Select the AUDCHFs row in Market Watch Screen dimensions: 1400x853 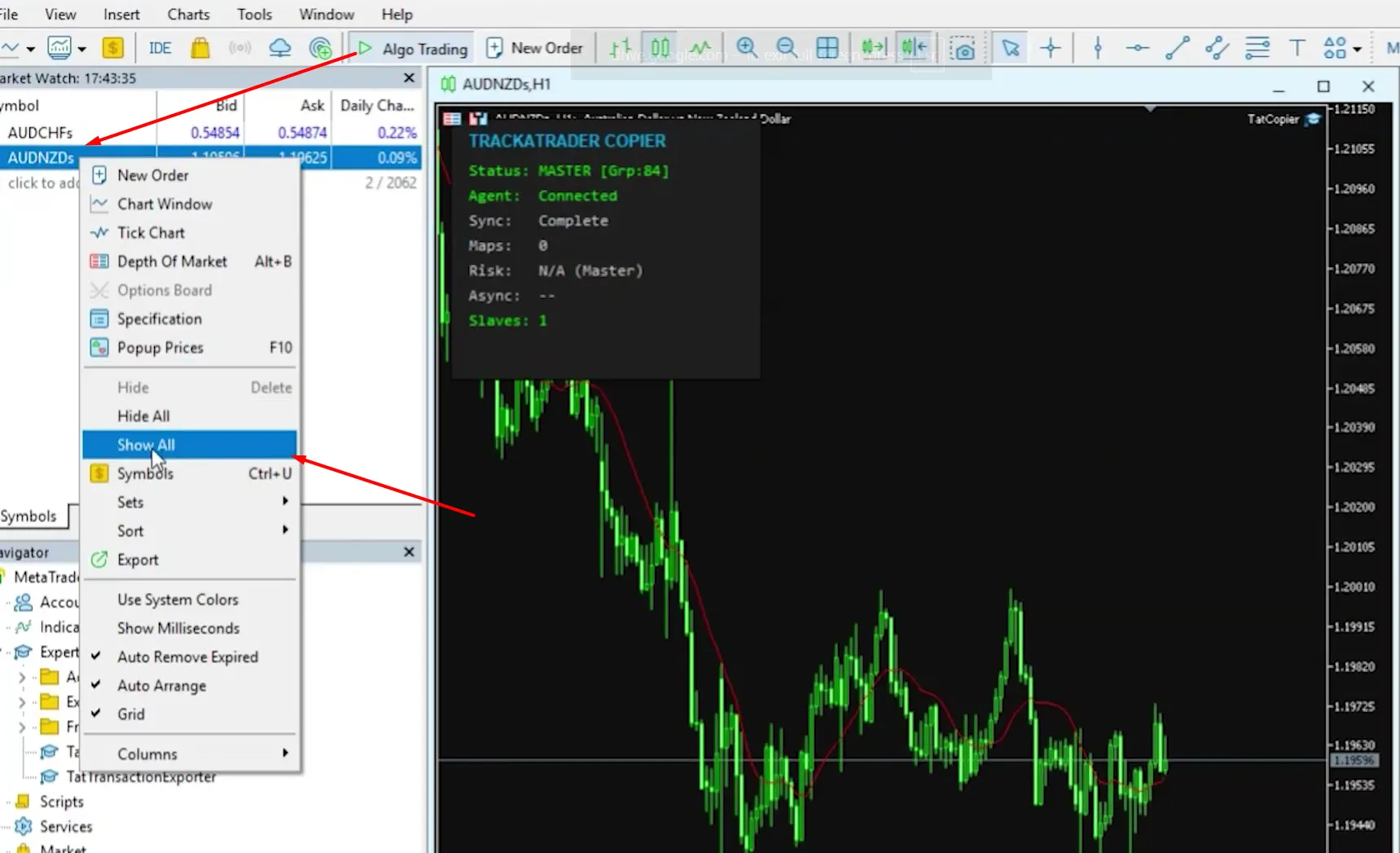210,132
